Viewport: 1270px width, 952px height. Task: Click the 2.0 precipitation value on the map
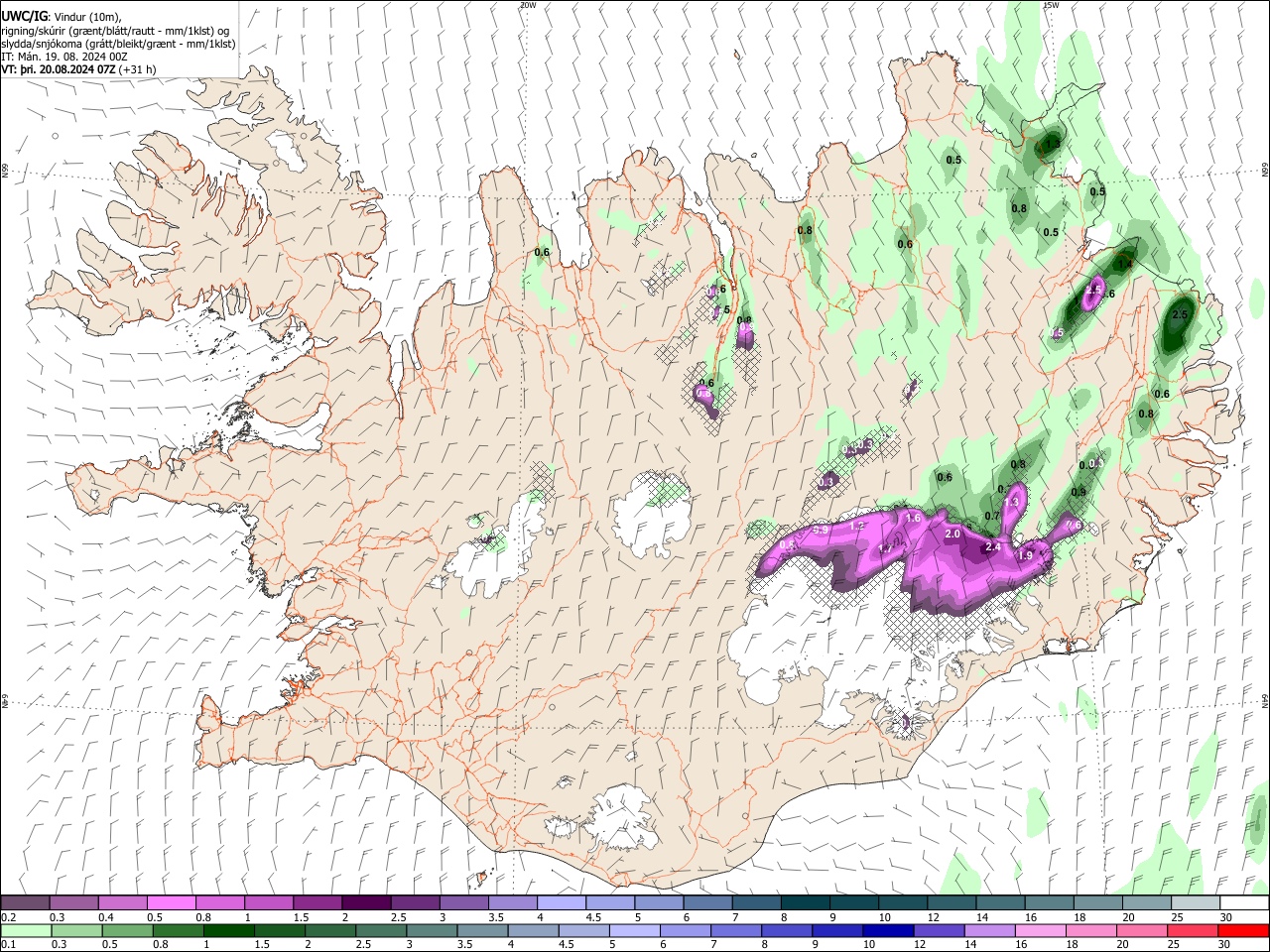[x=952, y=534]
